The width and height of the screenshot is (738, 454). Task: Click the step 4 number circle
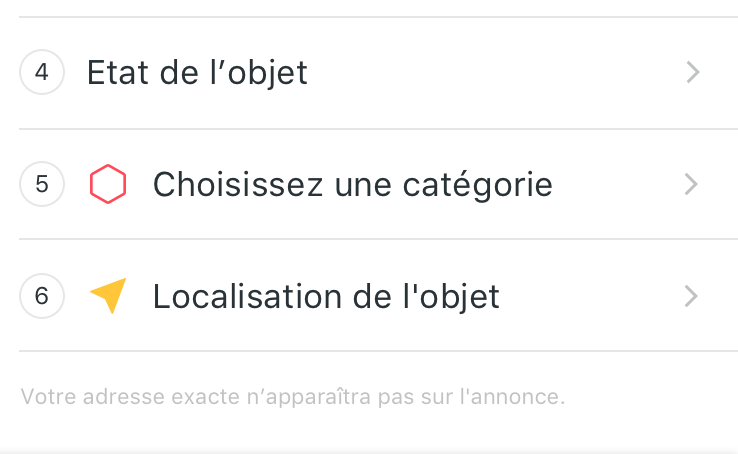[x=41, y=73]
